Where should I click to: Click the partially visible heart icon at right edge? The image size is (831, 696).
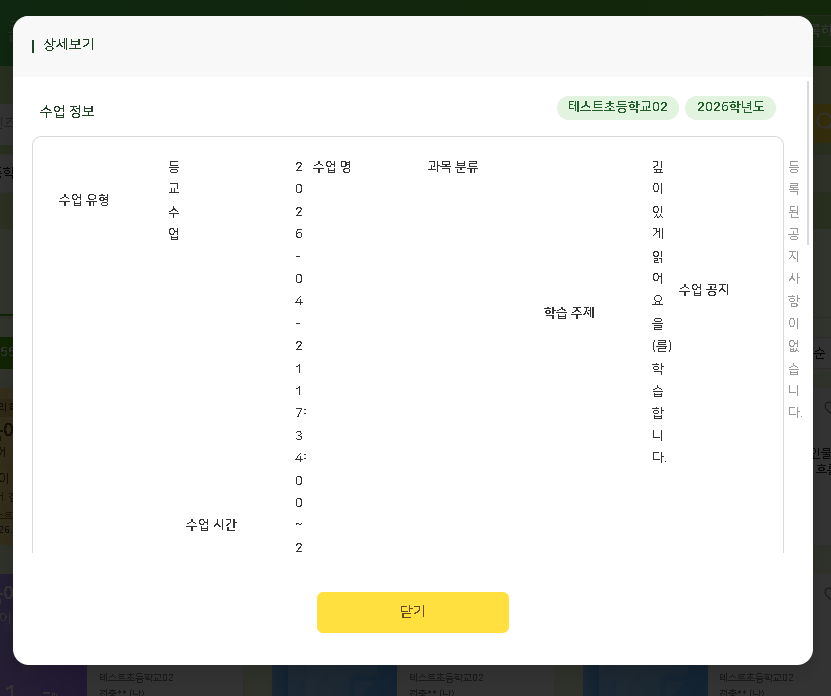(x=827, y=408)
